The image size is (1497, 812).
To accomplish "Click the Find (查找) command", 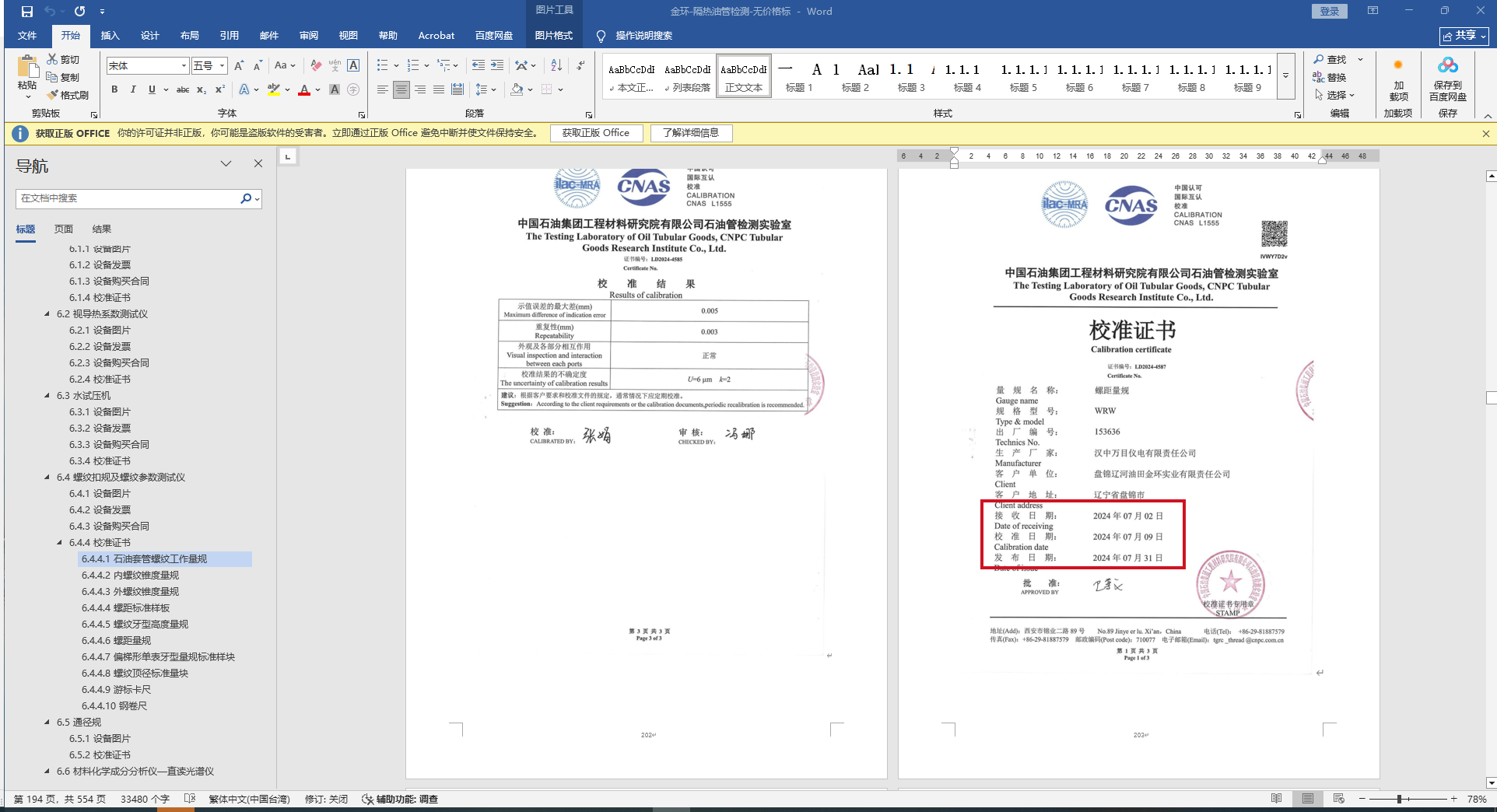I will tap(1330, 60).
